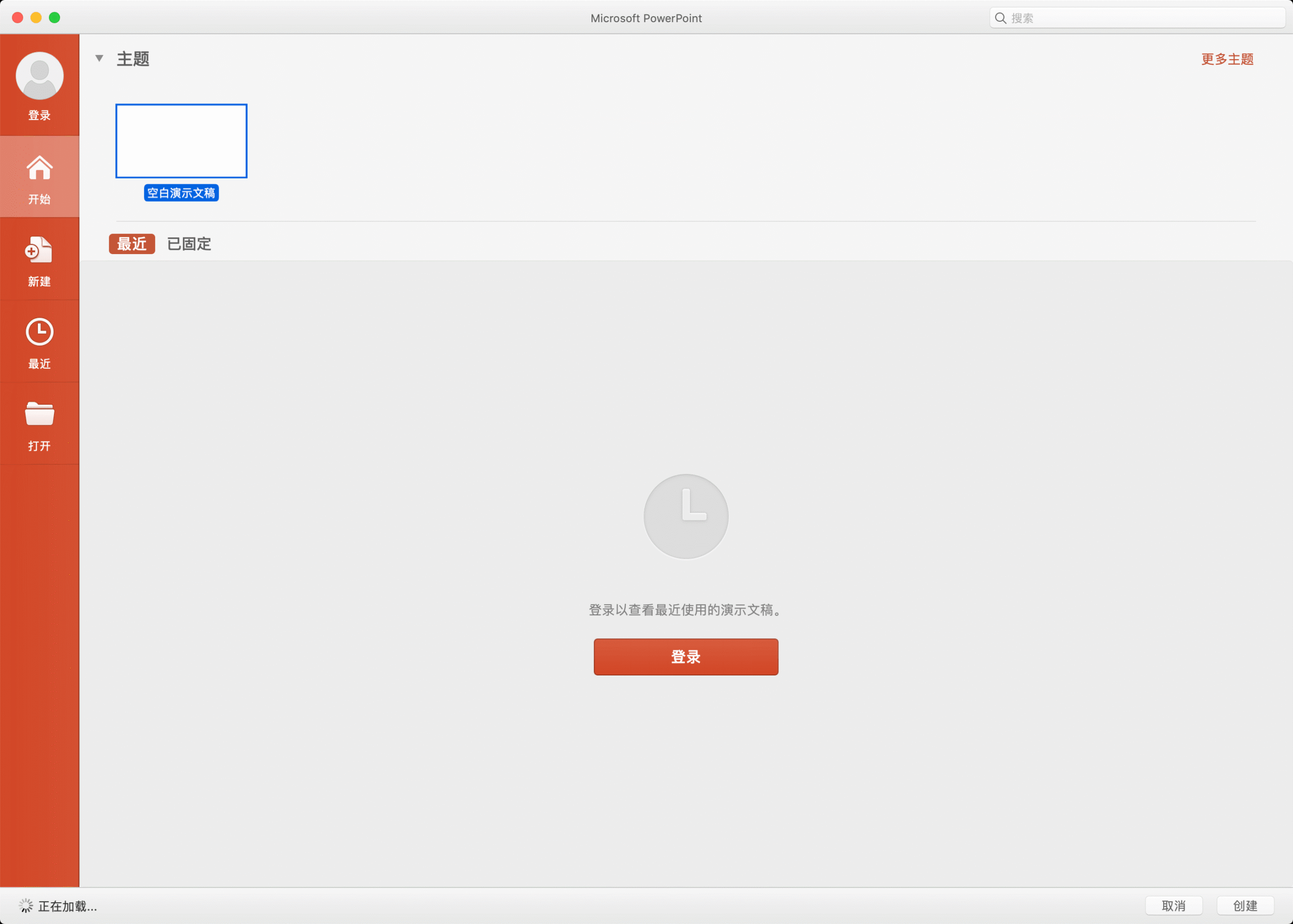Open the 打开 file browser sidebar icon
The image size is (1293, 924).
pos(39,415)
